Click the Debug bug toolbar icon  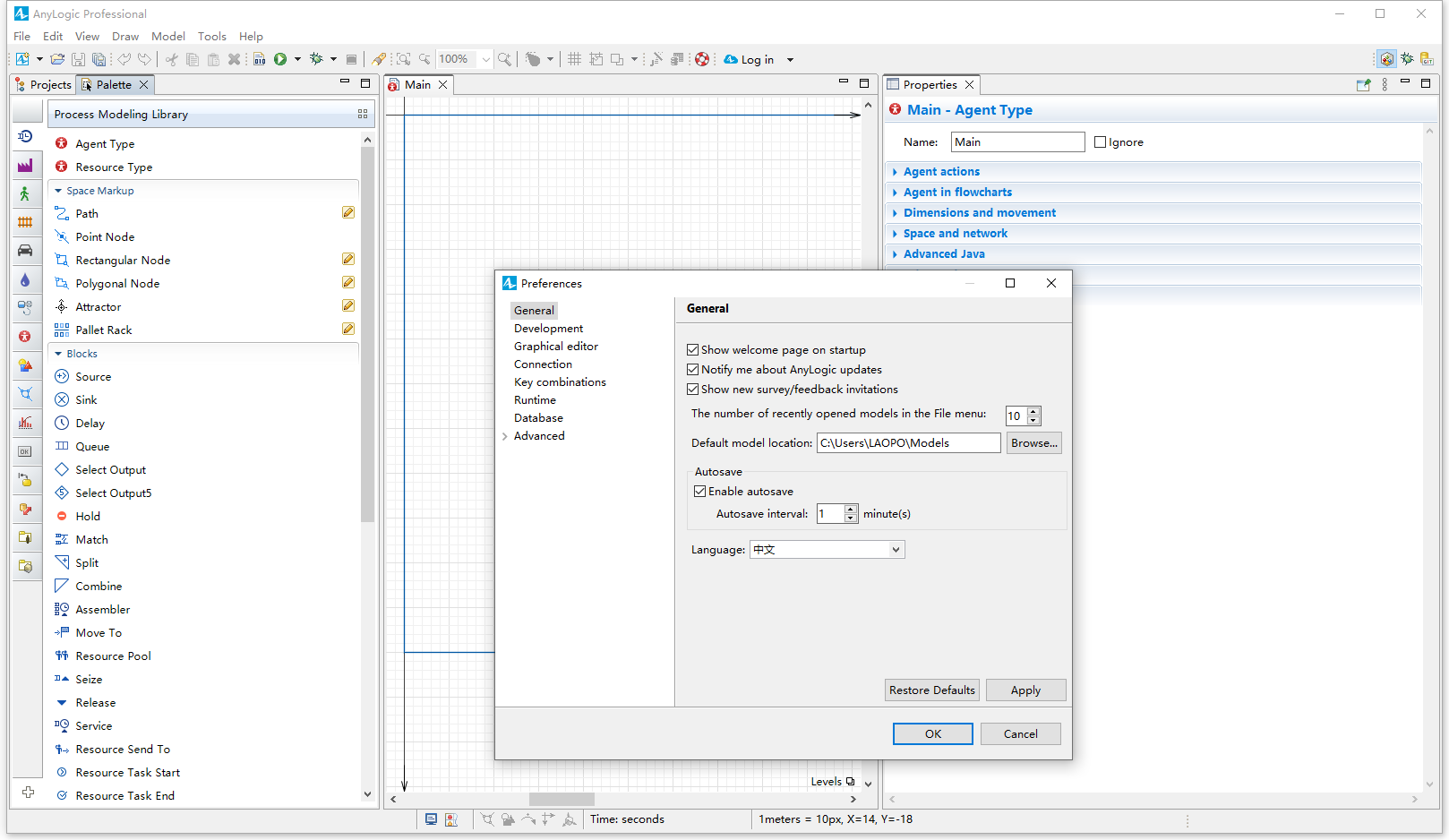(x=316, y=59)
